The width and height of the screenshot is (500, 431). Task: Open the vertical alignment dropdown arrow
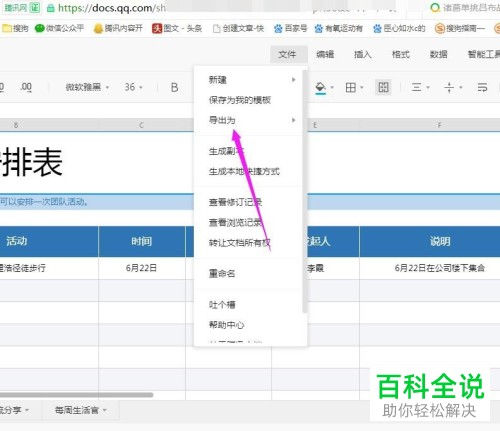(x=461, y=88)
